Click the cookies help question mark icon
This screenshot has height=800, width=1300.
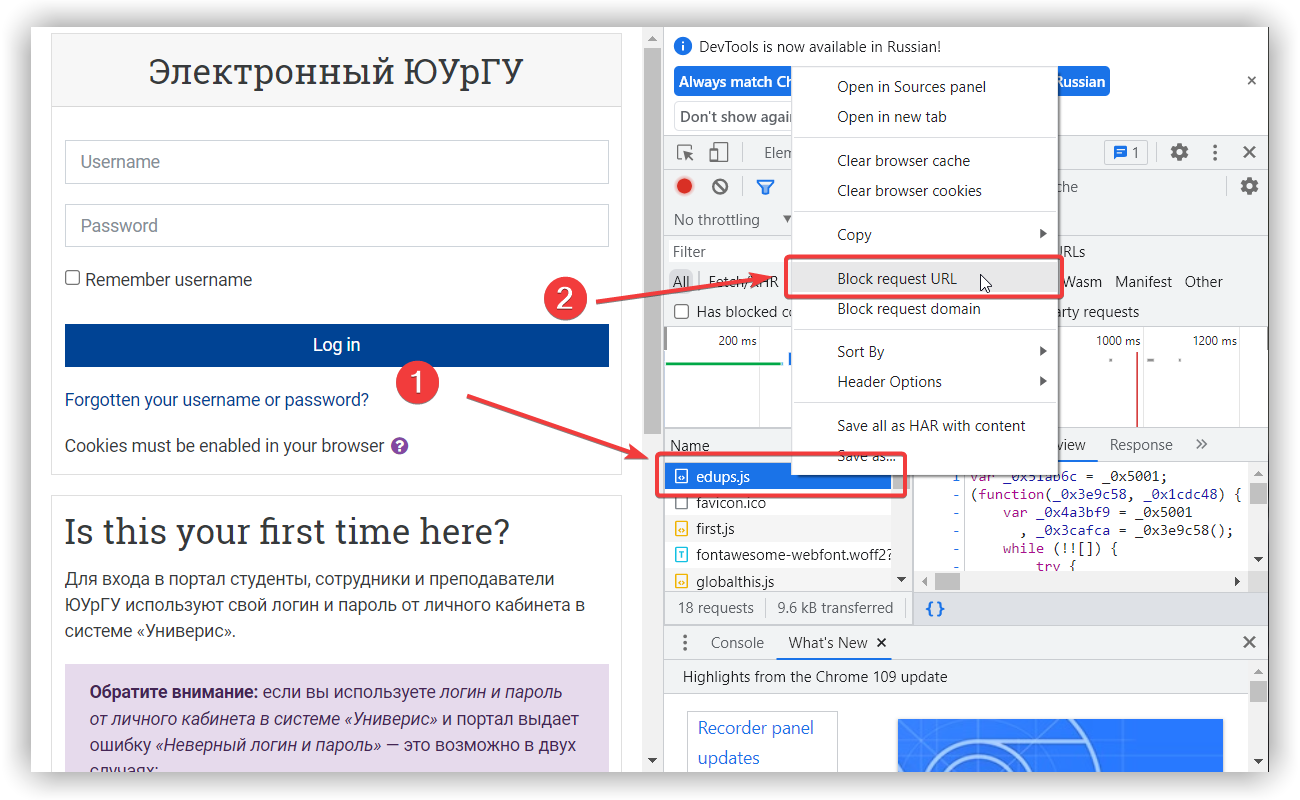[399, 446]
